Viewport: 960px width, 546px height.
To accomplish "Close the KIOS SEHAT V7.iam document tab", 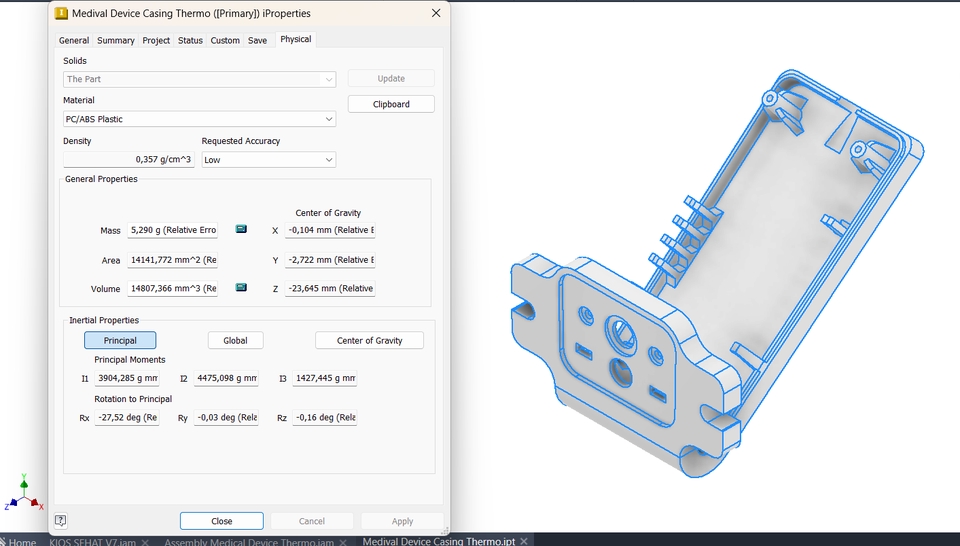I will (x=145, y=542).
